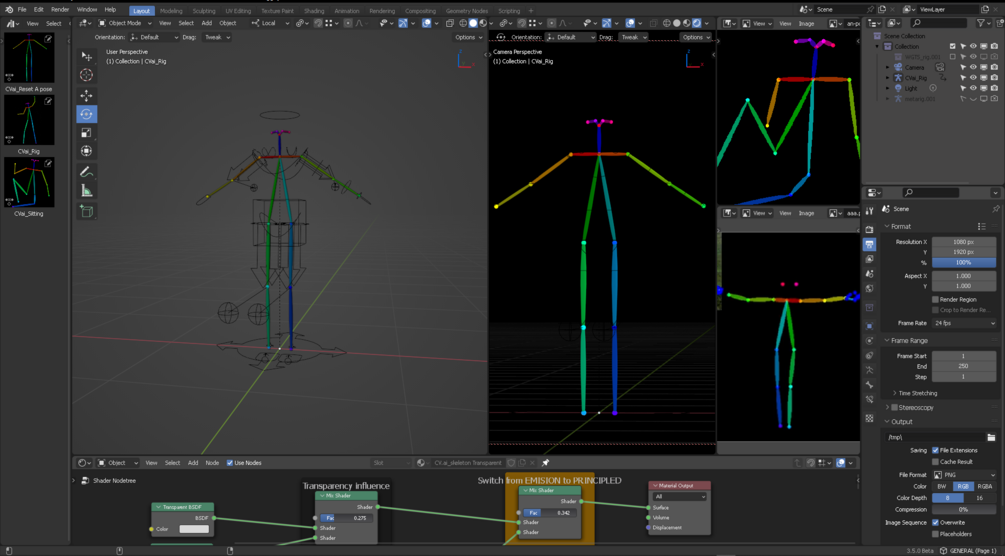The width and height of the screenshot is (1005, 556).
Task: Click the Add Cube tool icon
Action: [87, 211]
